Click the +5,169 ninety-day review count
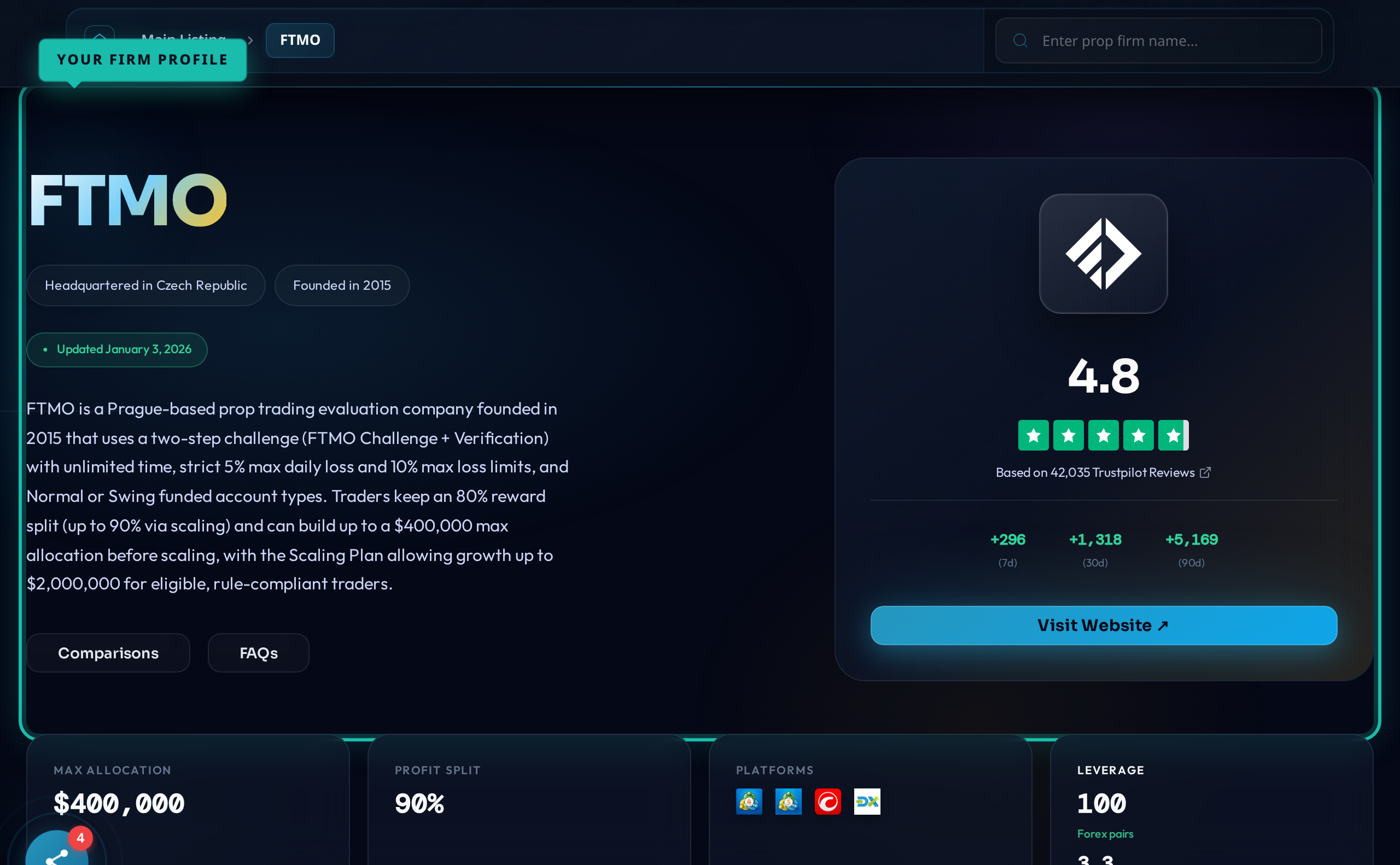Image resolution: width=1400 pixels, height=865 pixels. 1192,540
